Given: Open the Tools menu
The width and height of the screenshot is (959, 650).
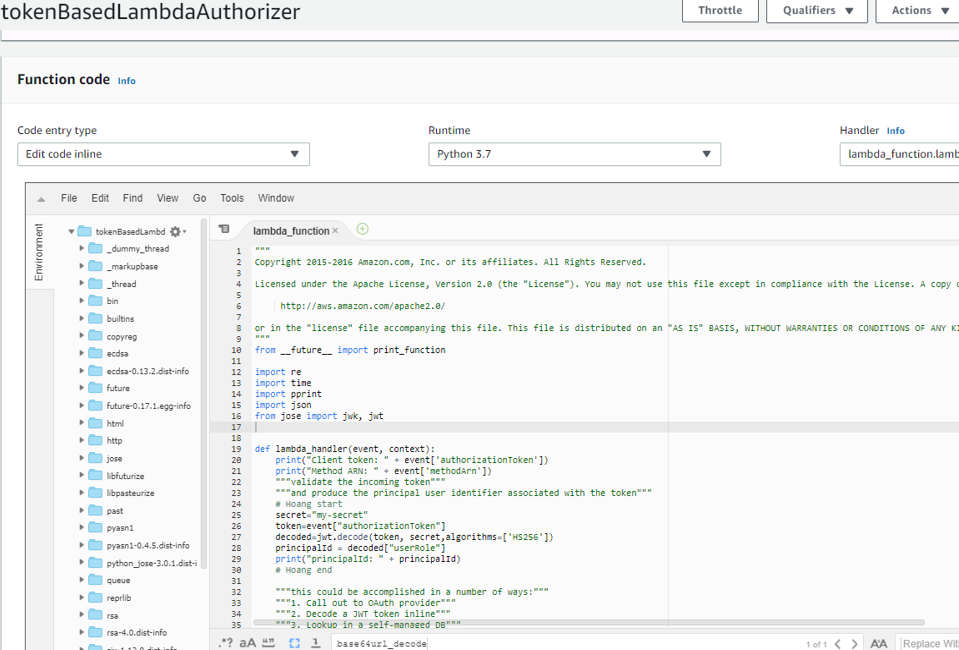Looking at the screenshot, I should [232, 198].
